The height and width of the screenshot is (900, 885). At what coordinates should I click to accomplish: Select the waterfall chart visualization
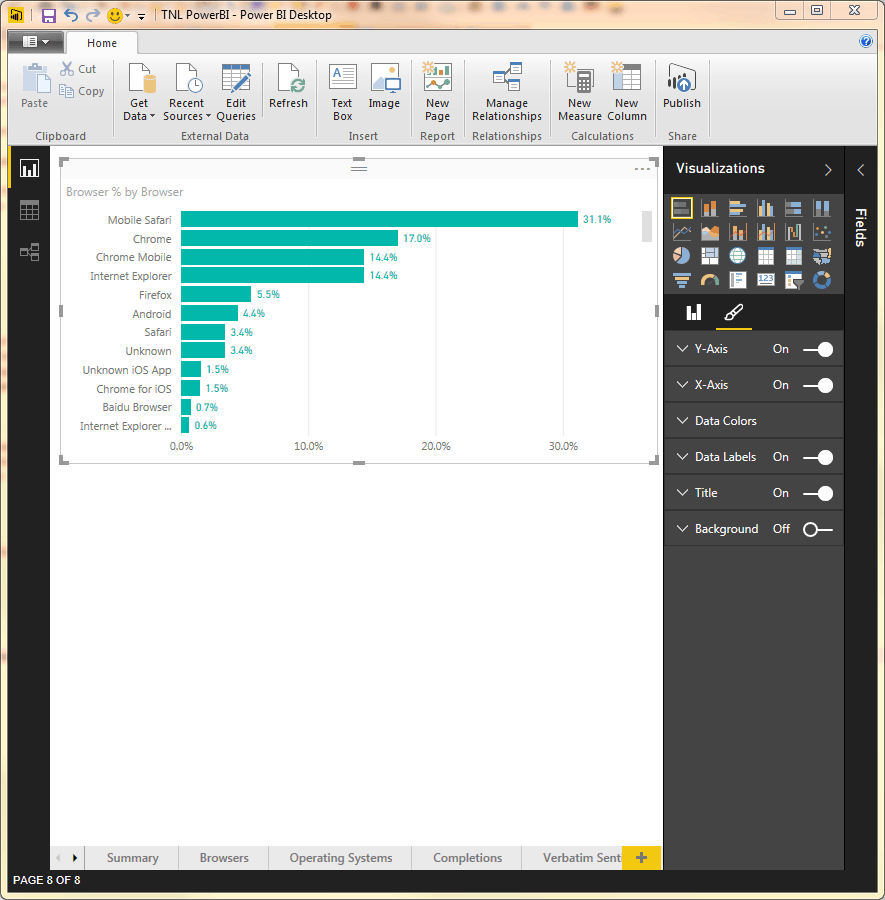click(794, 232)
